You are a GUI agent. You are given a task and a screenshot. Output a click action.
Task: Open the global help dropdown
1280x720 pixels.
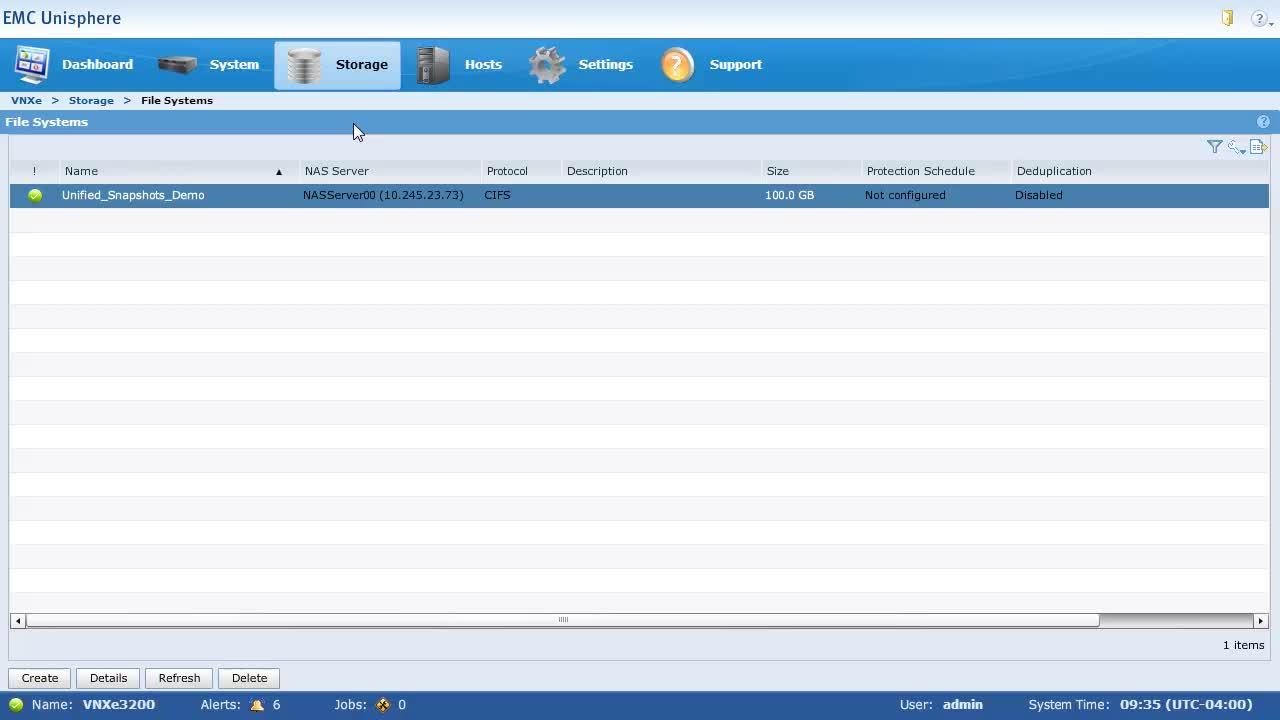pos(1261,18)
